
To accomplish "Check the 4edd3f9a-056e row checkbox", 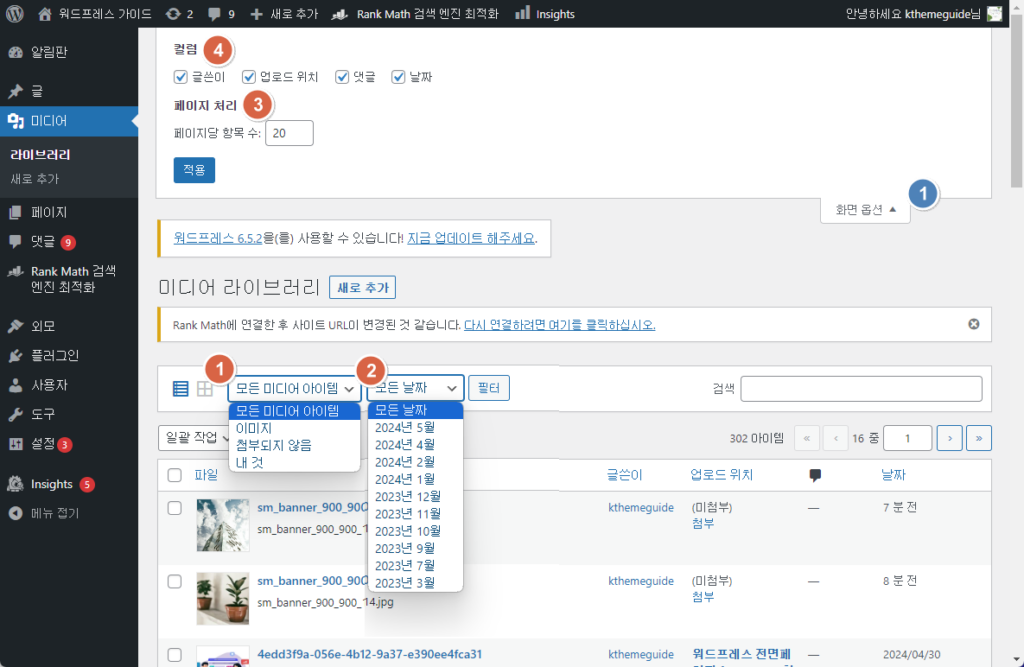I will (174, 655).
